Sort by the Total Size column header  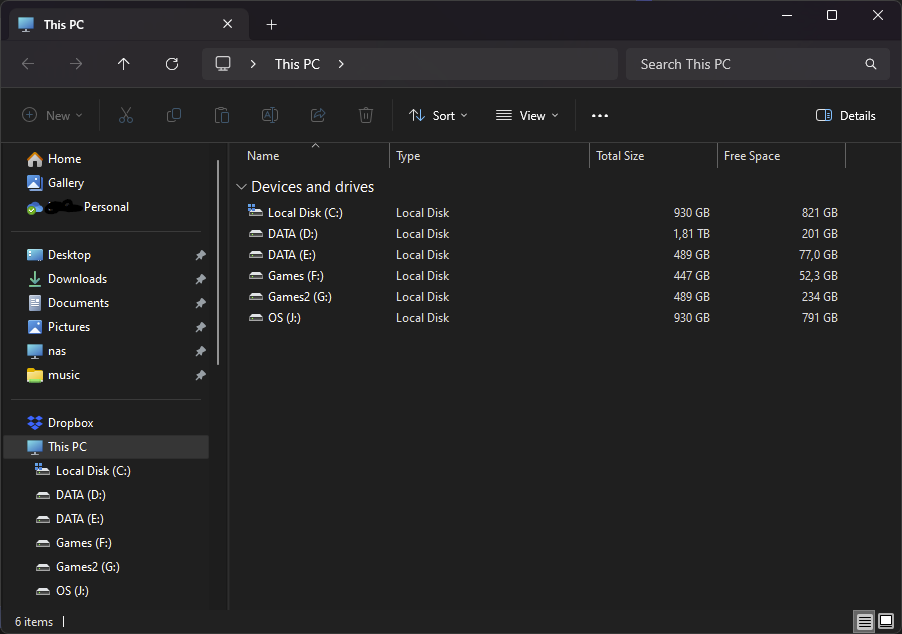pos(653,156)
